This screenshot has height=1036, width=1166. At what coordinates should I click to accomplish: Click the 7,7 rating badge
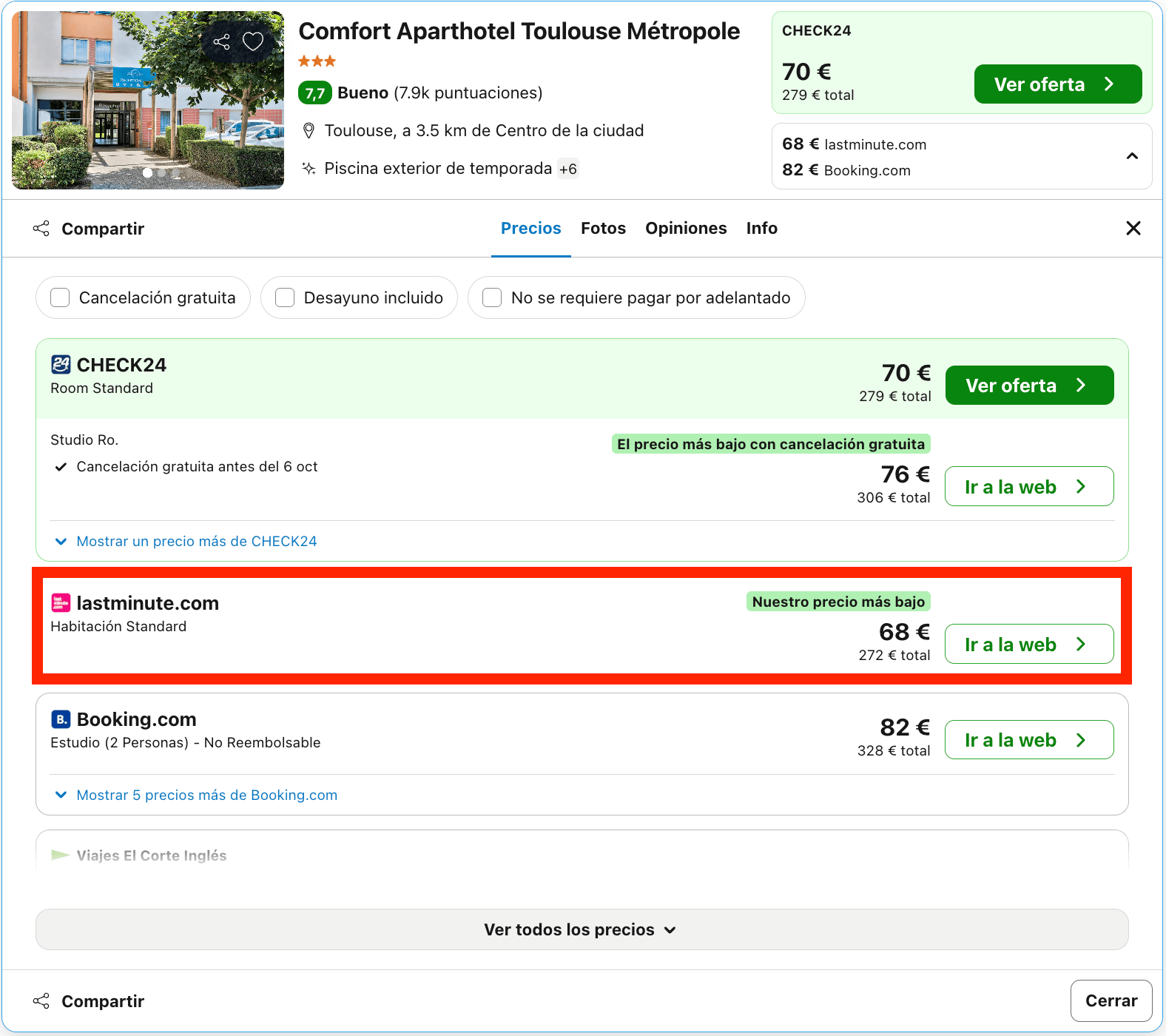coord(315,93)
